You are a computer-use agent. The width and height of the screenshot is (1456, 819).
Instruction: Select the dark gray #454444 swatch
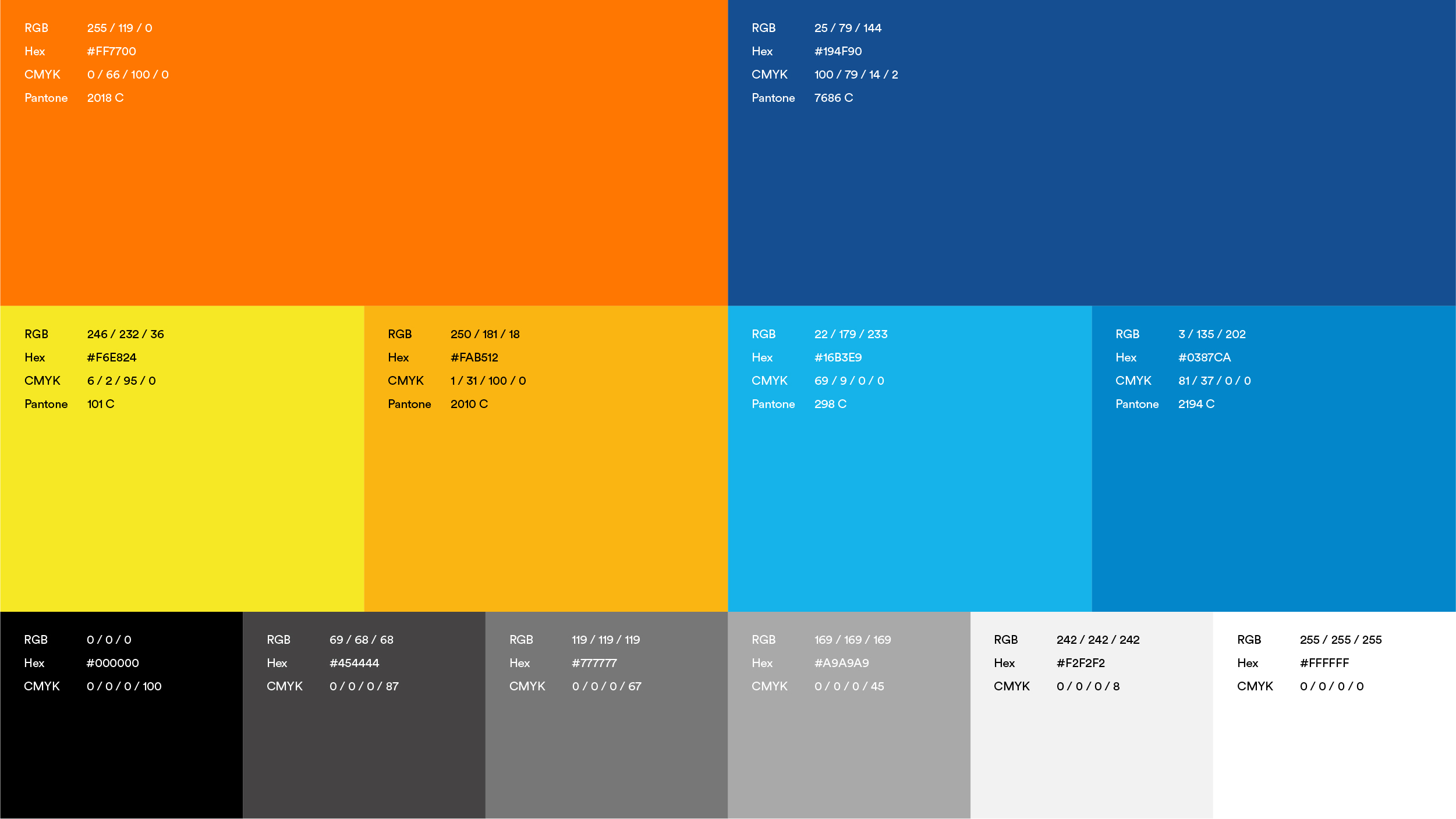[364, 757]
